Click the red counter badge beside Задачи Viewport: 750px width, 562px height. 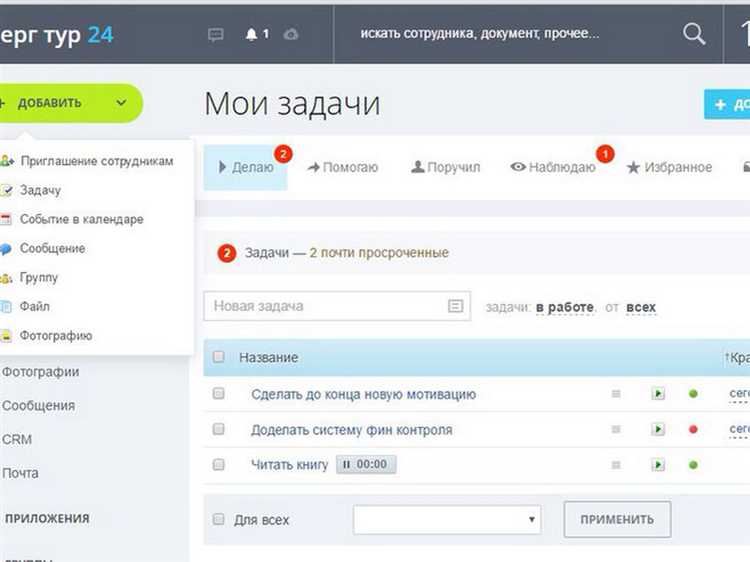coord(227,253)
